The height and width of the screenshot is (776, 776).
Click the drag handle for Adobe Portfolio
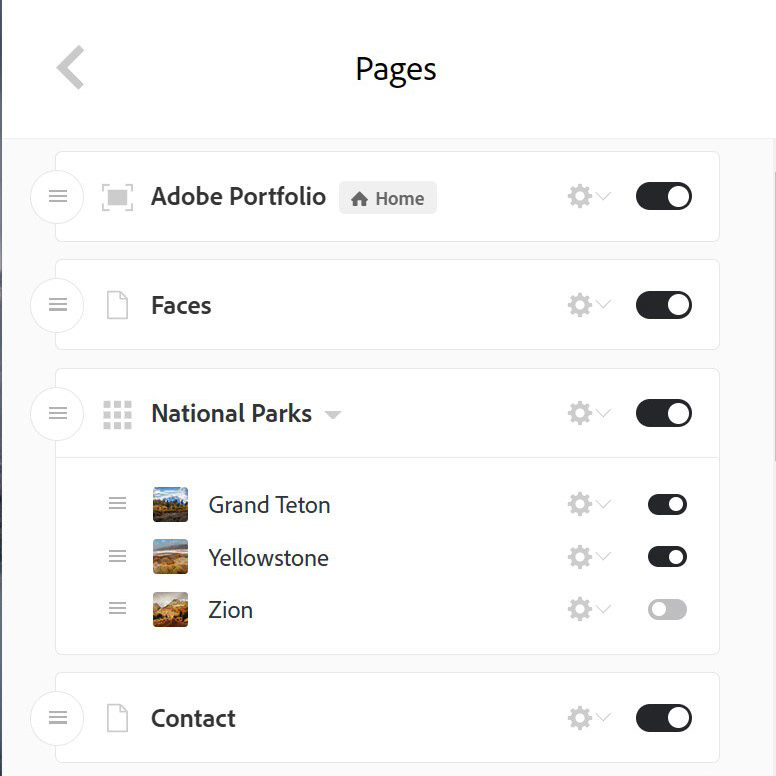pyautogui.click(x=57, y=196)
